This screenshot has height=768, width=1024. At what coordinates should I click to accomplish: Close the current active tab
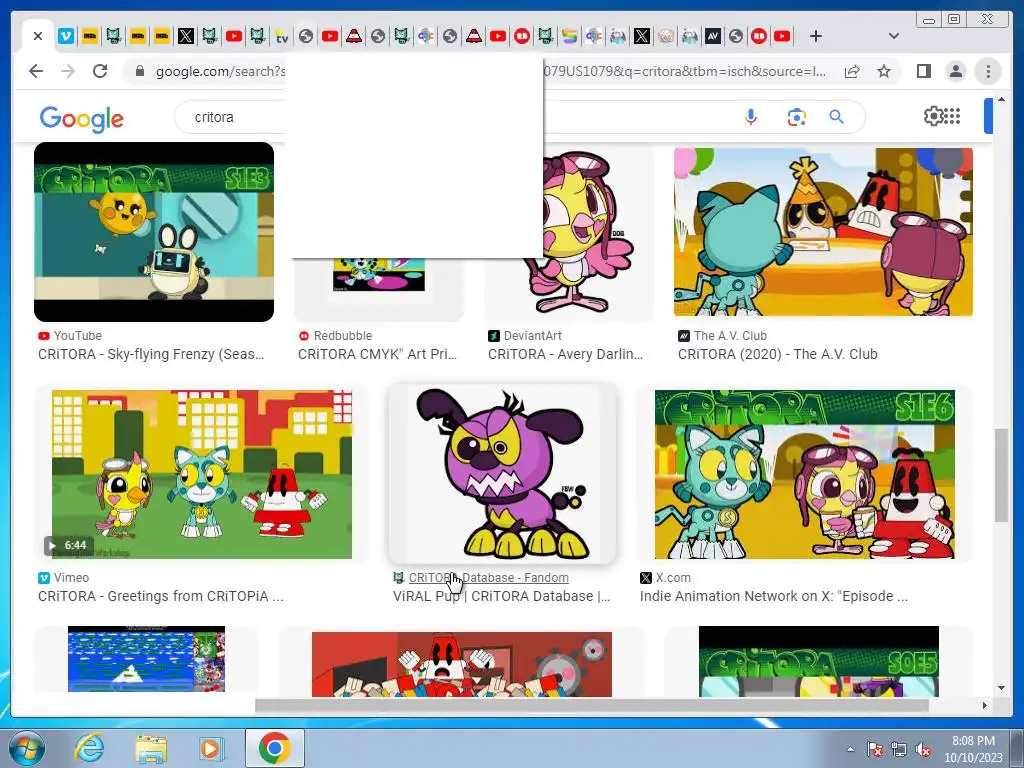(x=38, y=36)
